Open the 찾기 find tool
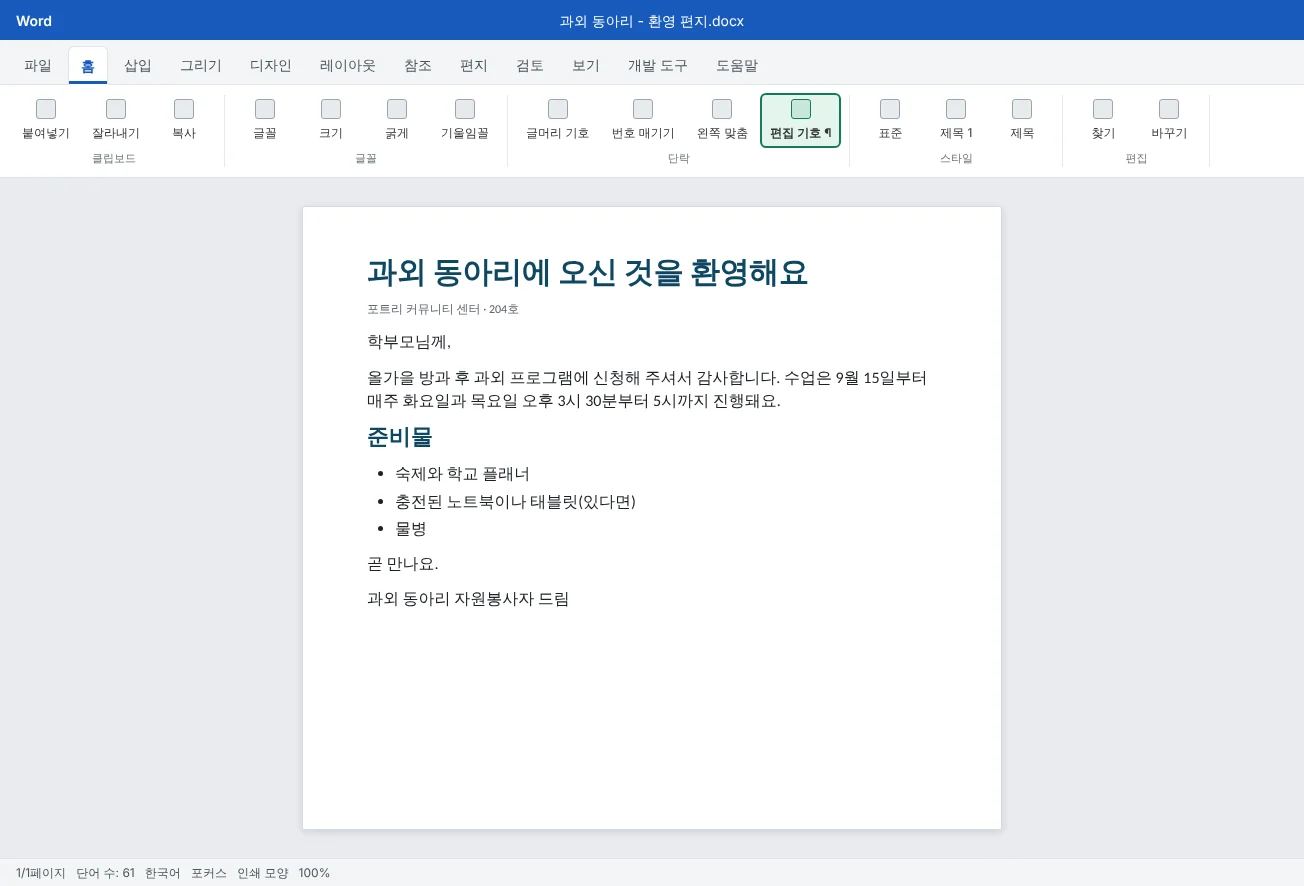This screenshot has width=1304, height=886. coord(1103,120)
